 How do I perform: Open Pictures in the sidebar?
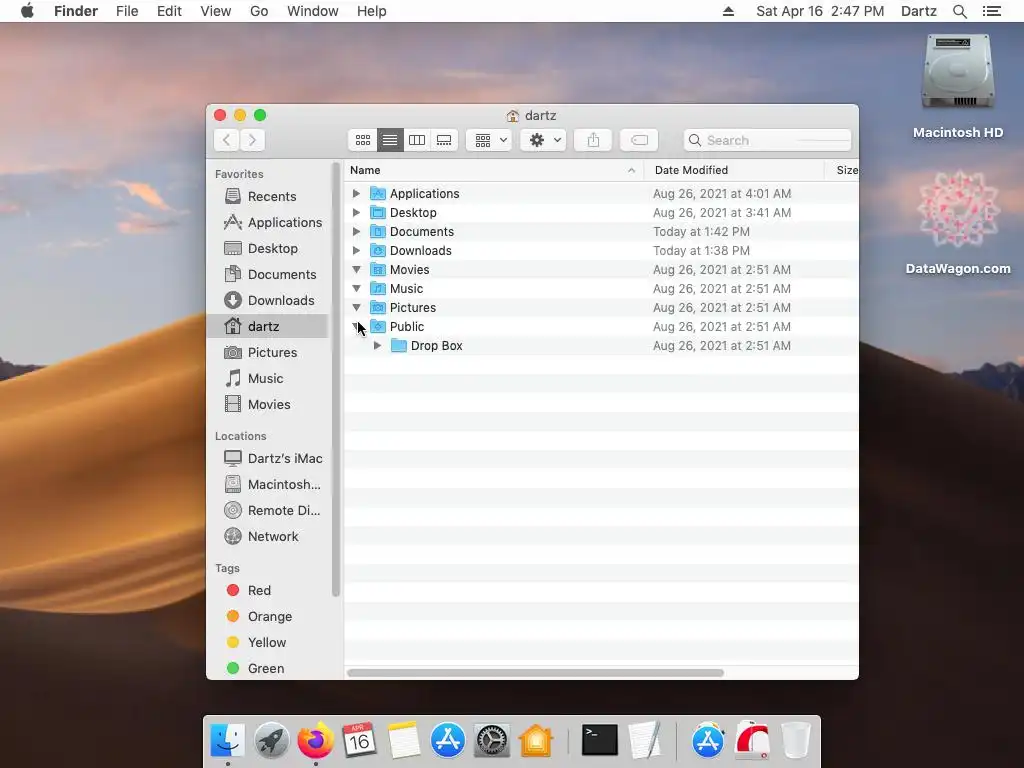coord(268,353)
